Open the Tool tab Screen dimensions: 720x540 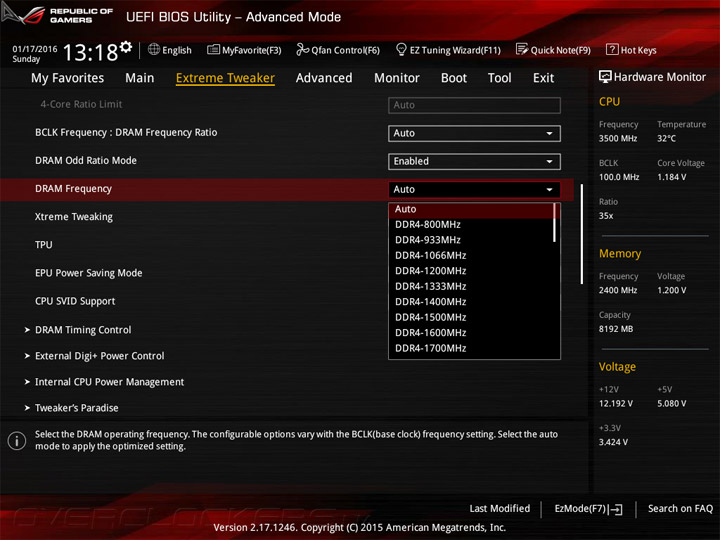click(x=500, y=78)
